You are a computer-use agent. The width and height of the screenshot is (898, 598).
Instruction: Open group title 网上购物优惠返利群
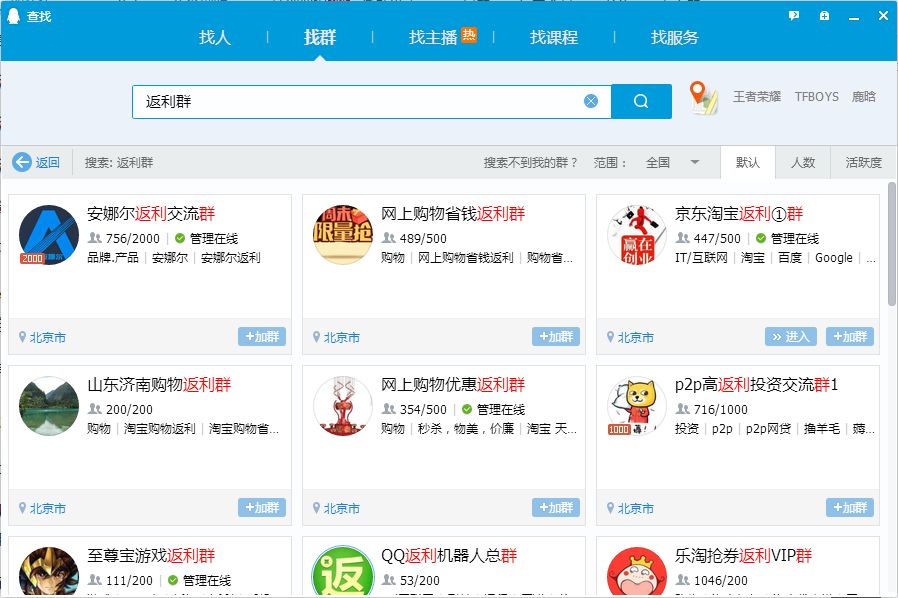coord(453,384)
